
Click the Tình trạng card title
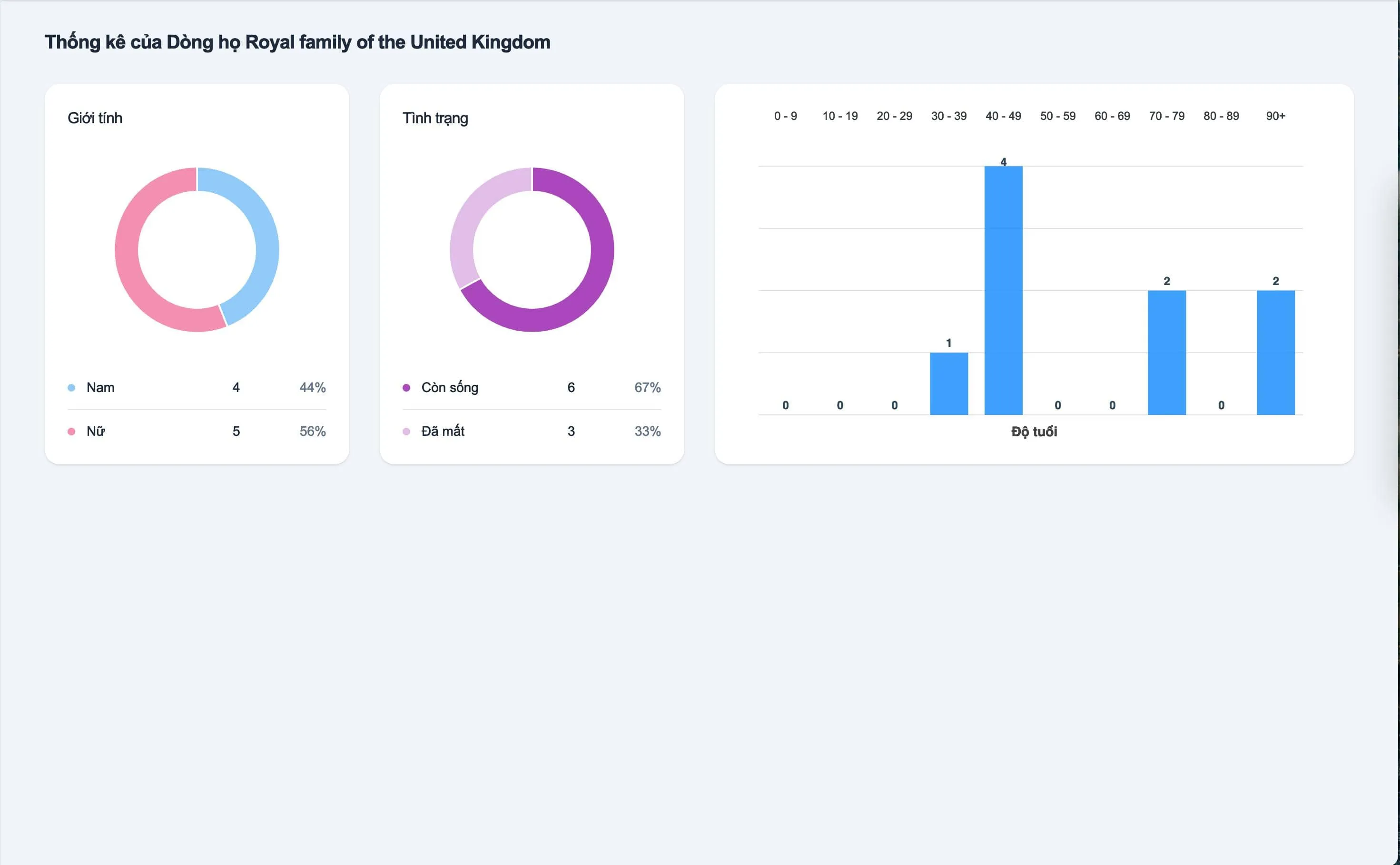[x=435, y=118]
